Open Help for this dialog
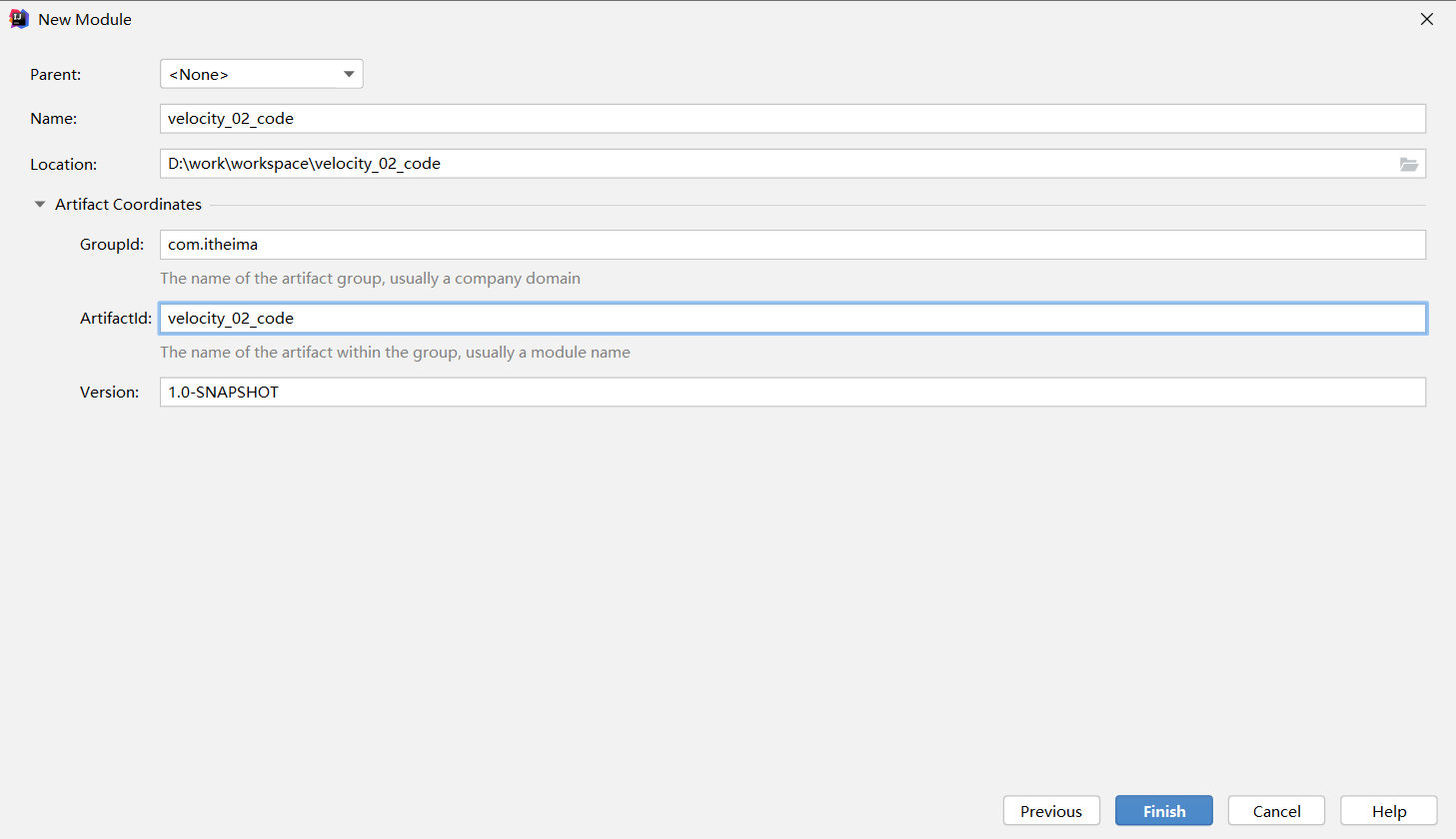The height and width of the screenshot is (839, 1456). coord(1389,811)
